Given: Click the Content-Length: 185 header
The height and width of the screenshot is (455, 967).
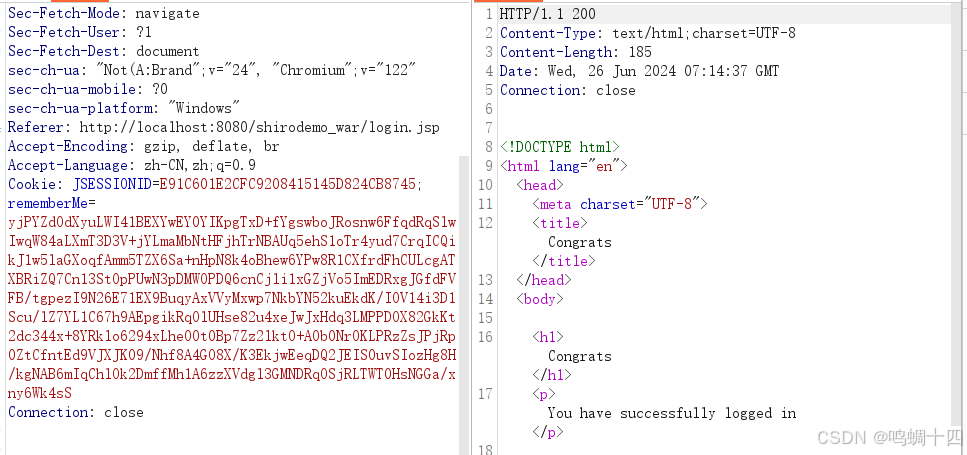Looking at the screenshot, I should 575,52.
